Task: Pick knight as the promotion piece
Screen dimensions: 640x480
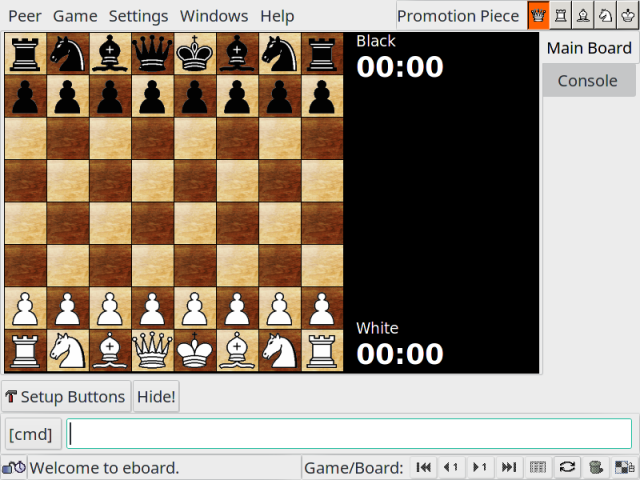Action: tap(606, 16)
